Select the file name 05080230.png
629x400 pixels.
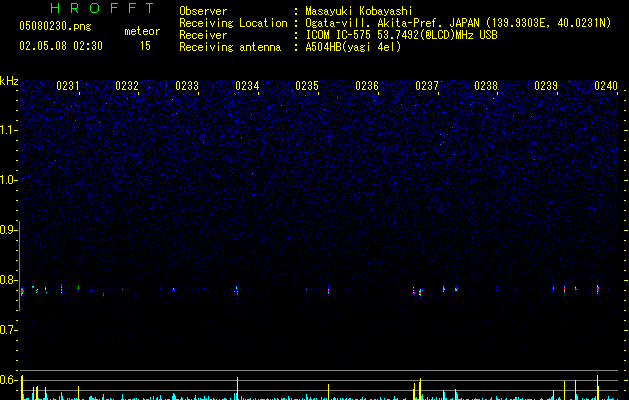55,26
